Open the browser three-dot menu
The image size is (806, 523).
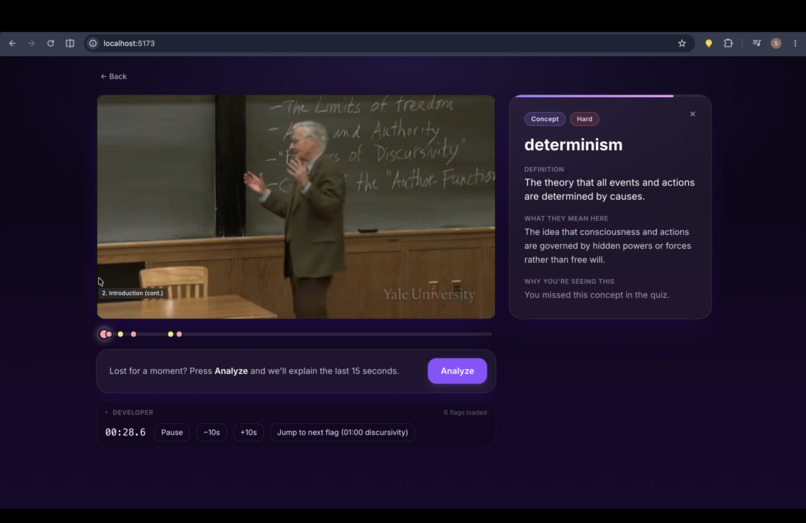(795, 43)
